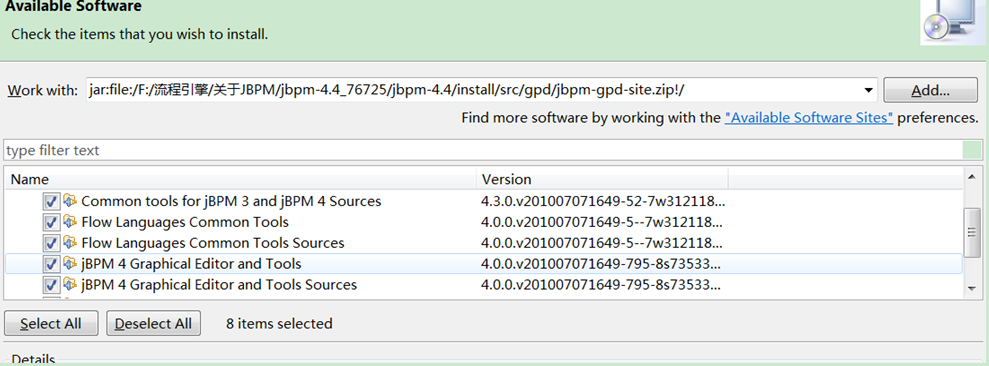
Task: Open the Work with site dropdown arrow
Action: pyautogui.click(x=869, y=90)
